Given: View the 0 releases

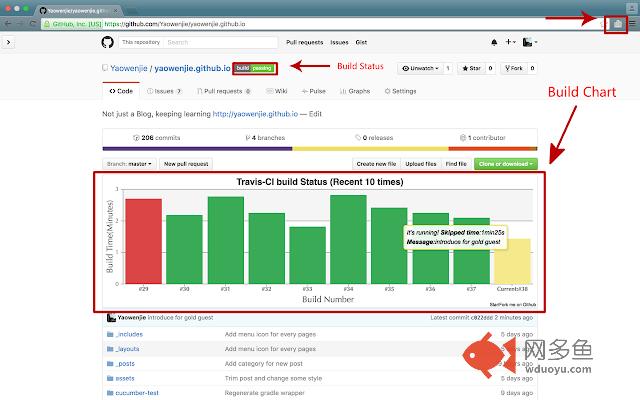Looking at the screenshot, I should coord(374,138).
